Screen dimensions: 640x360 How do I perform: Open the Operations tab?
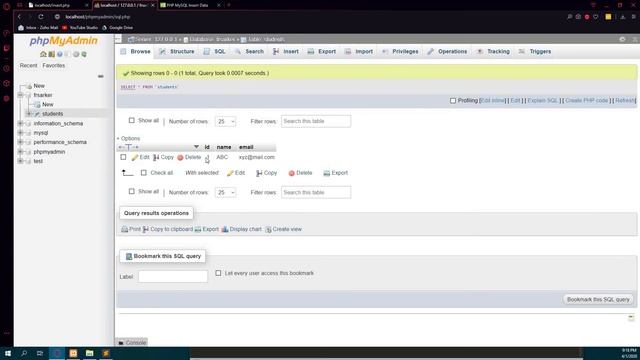coord(447,51)
